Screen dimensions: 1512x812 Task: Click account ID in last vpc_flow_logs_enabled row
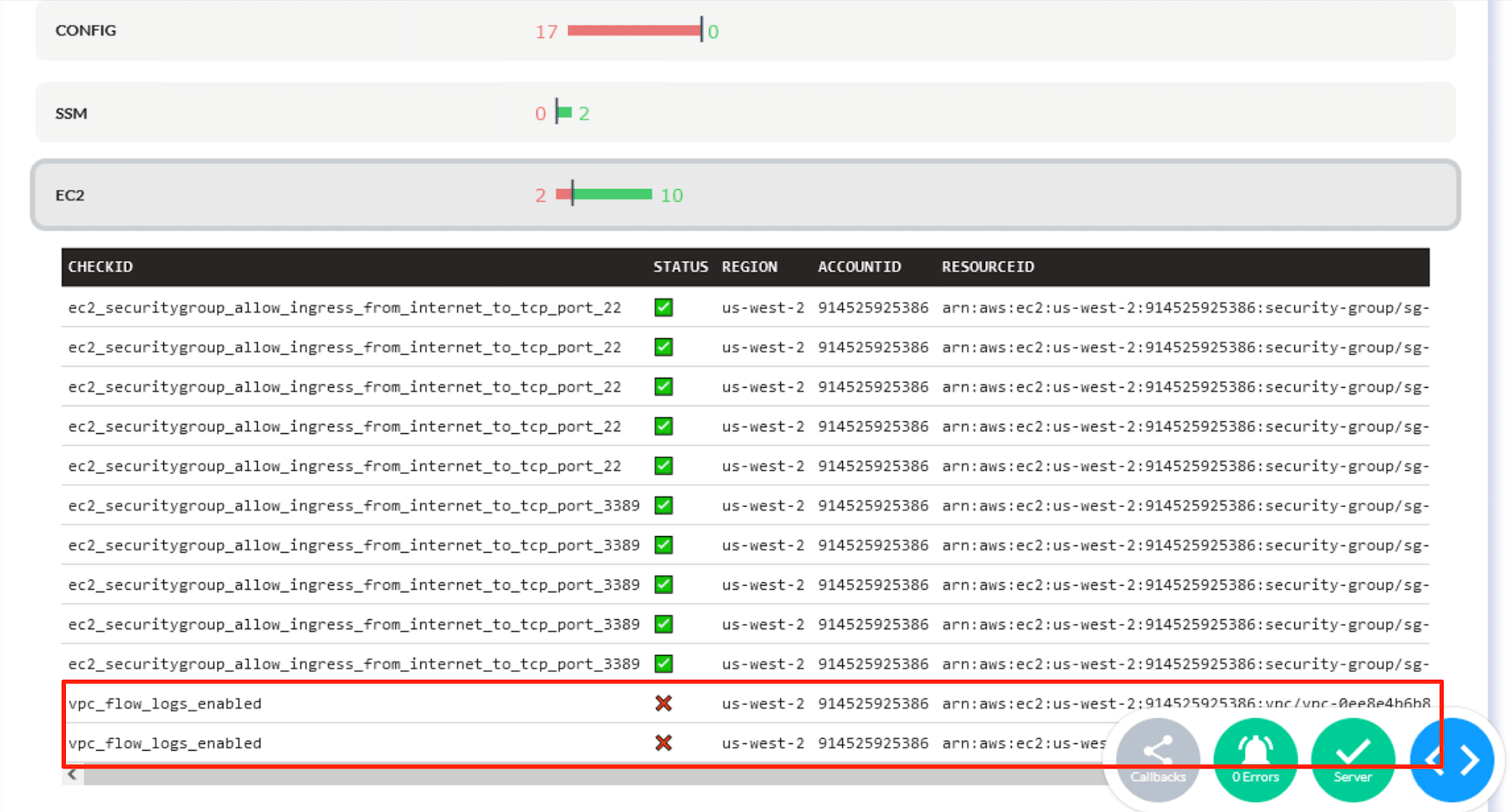point(873,743)
